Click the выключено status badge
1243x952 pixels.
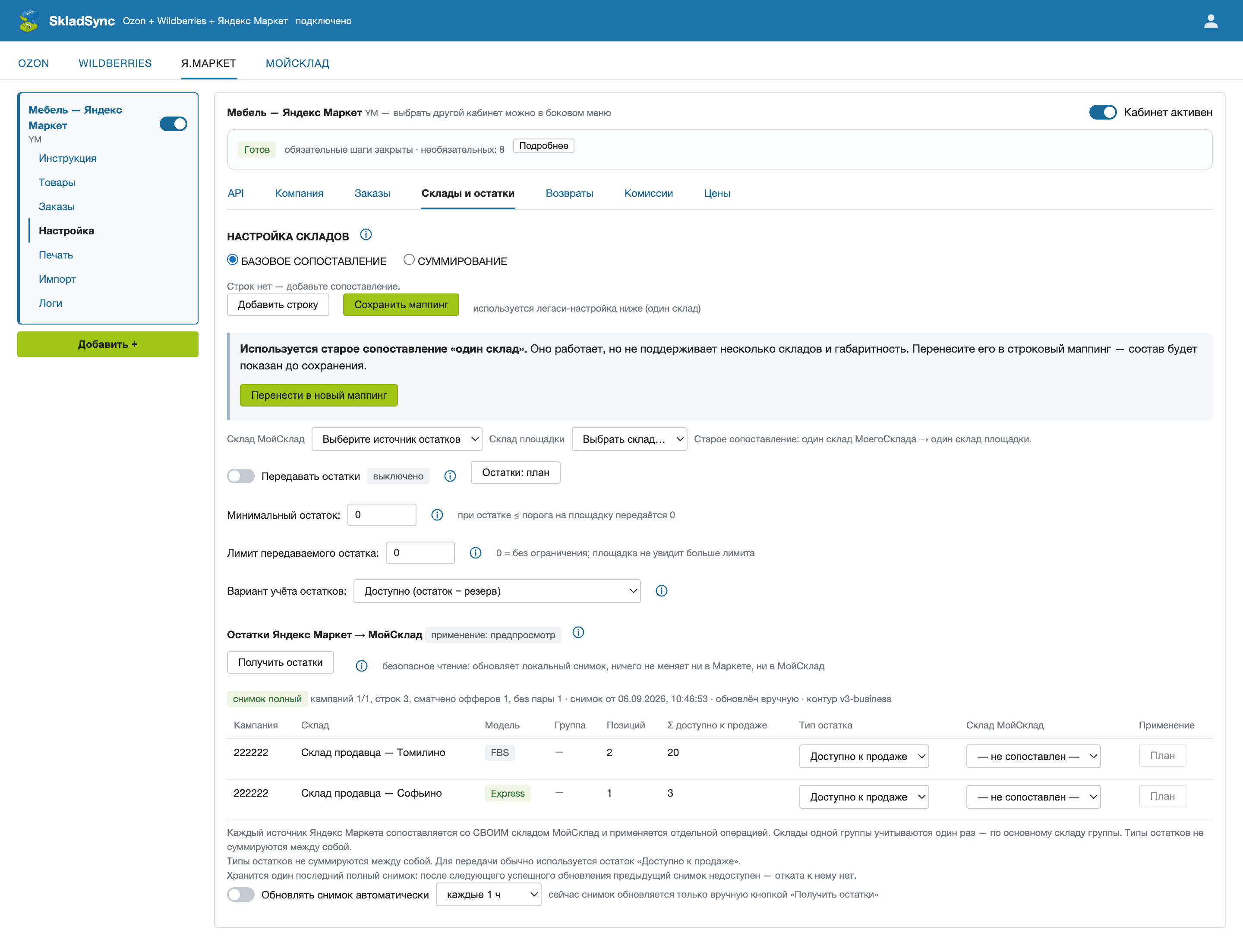click(398, 476)
